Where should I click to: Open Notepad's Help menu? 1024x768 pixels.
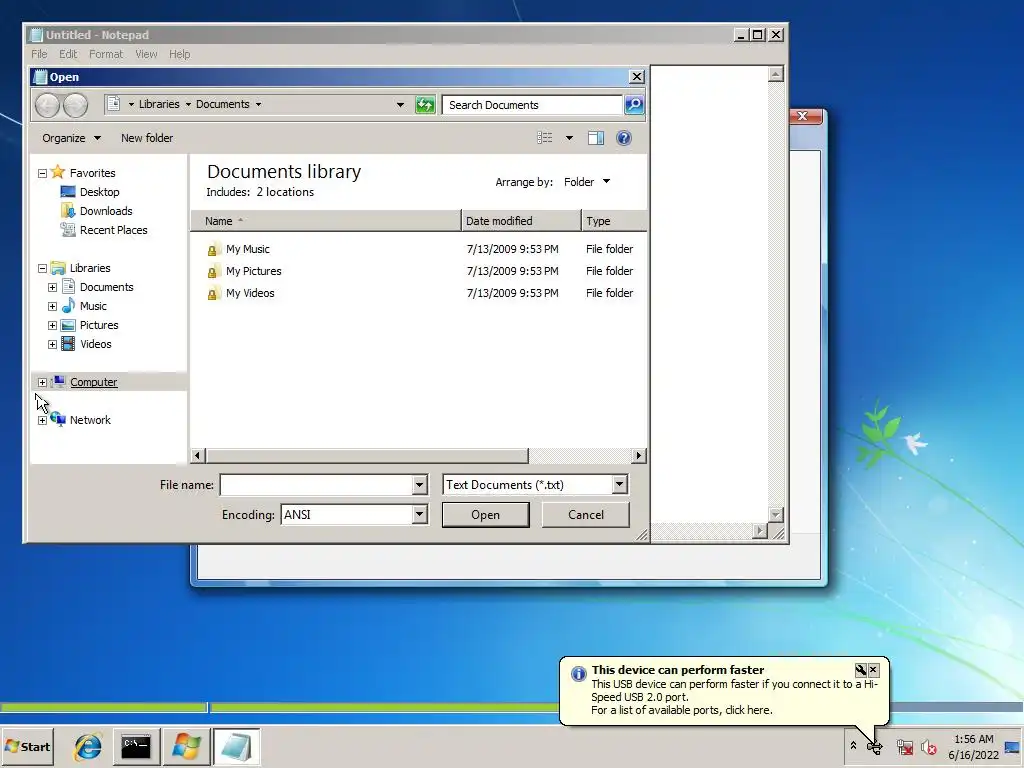point(180,54)
